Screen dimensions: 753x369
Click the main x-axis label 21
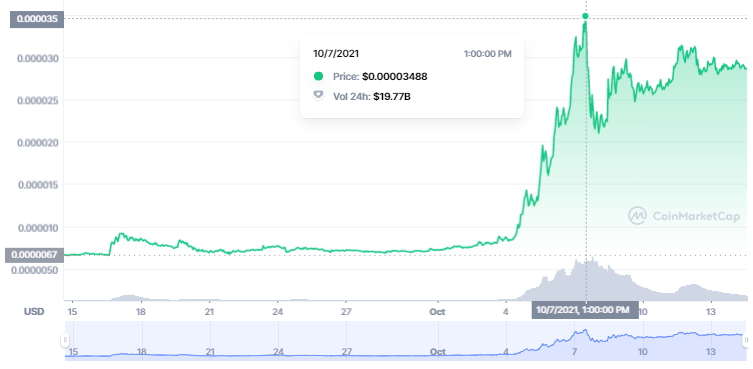pos(209,312)
